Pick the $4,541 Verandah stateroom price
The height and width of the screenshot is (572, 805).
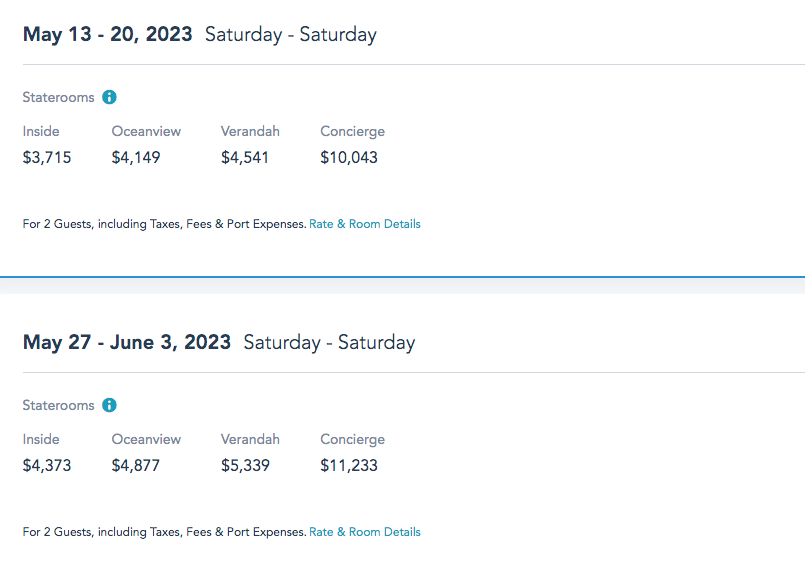click(x=245, y=157)
